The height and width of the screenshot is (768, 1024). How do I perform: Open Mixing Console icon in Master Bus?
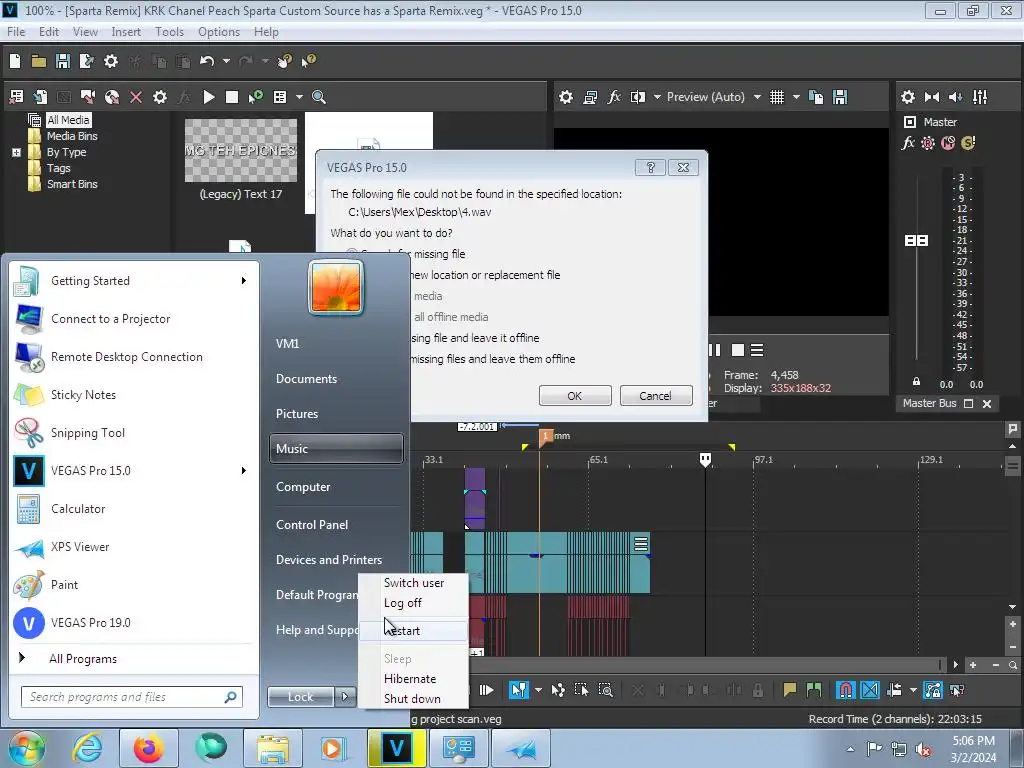click(x=980, y=97)
